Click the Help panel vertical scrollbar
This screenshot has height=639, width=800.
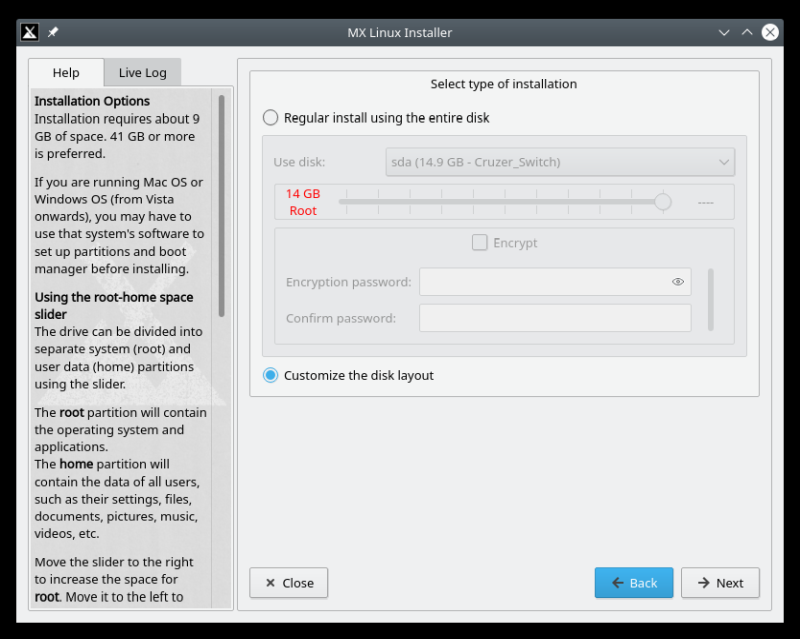pos(221,205)
